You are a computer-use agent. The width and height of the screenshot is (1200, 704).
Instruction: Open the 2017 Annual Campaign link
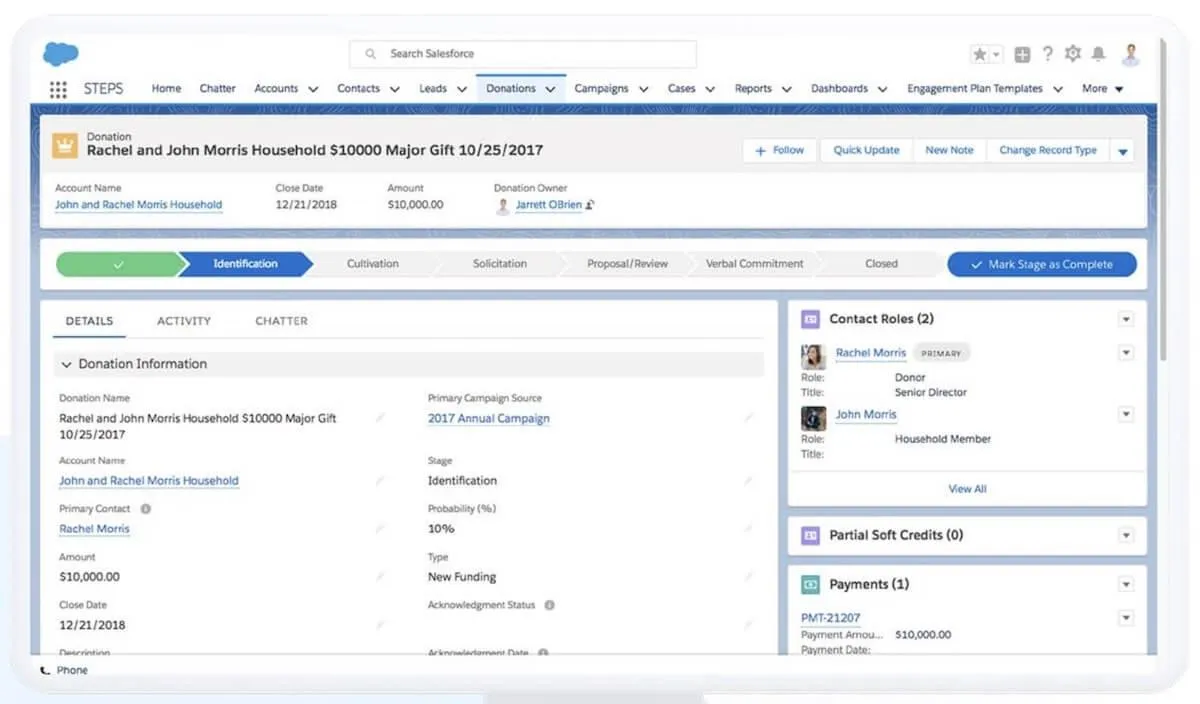pyautogui.click(x=489, y=419)
